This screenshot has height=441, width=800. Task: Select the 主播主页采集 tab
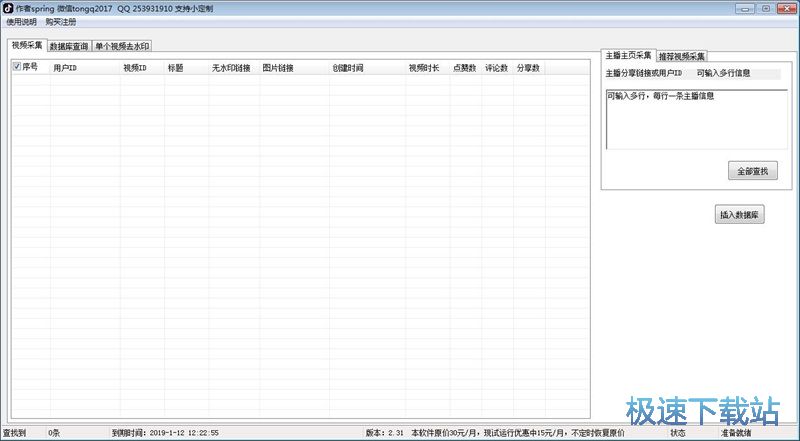(629, 55)
